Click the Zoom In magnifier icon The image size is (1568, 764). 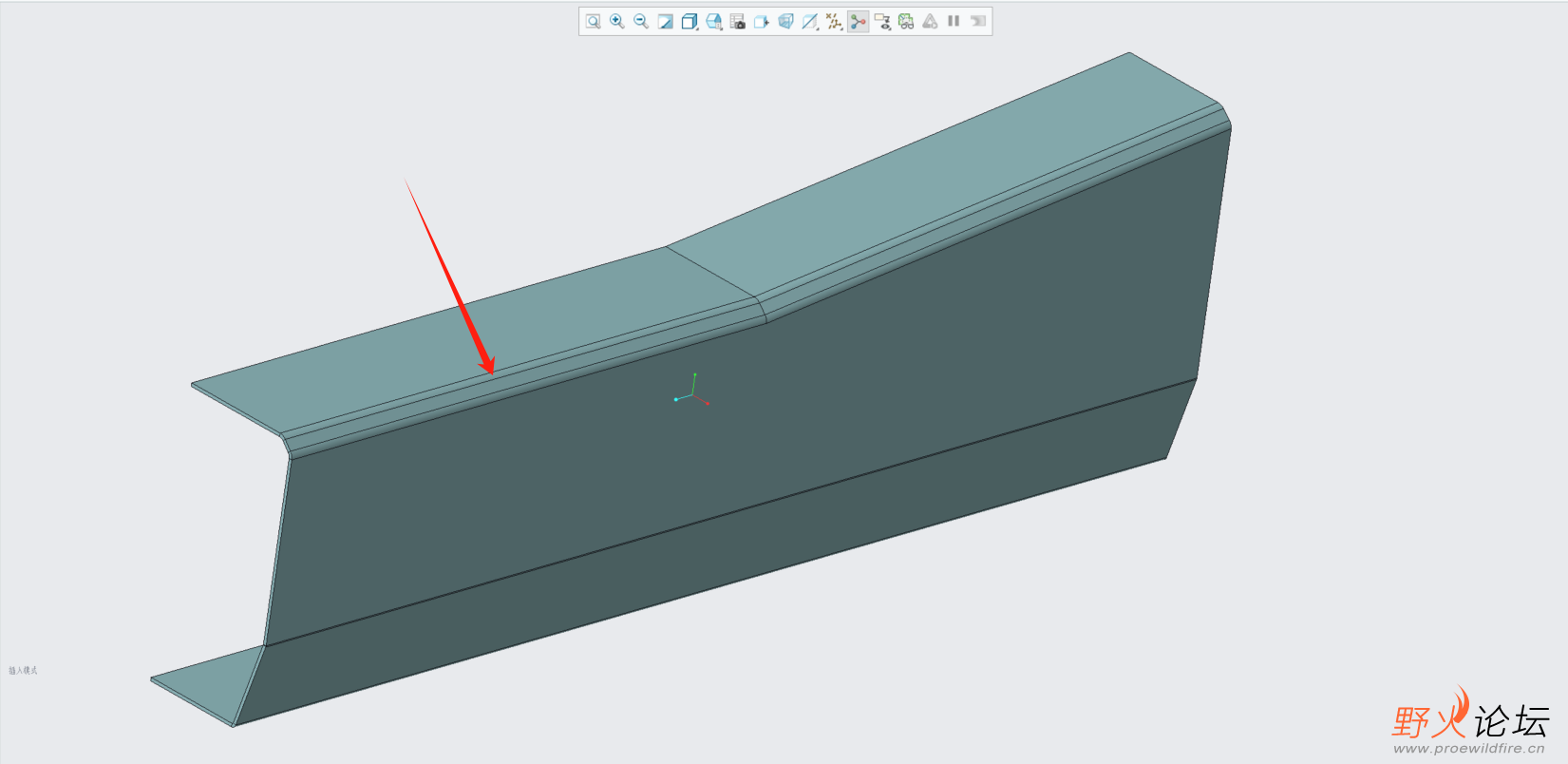[617, 21]
